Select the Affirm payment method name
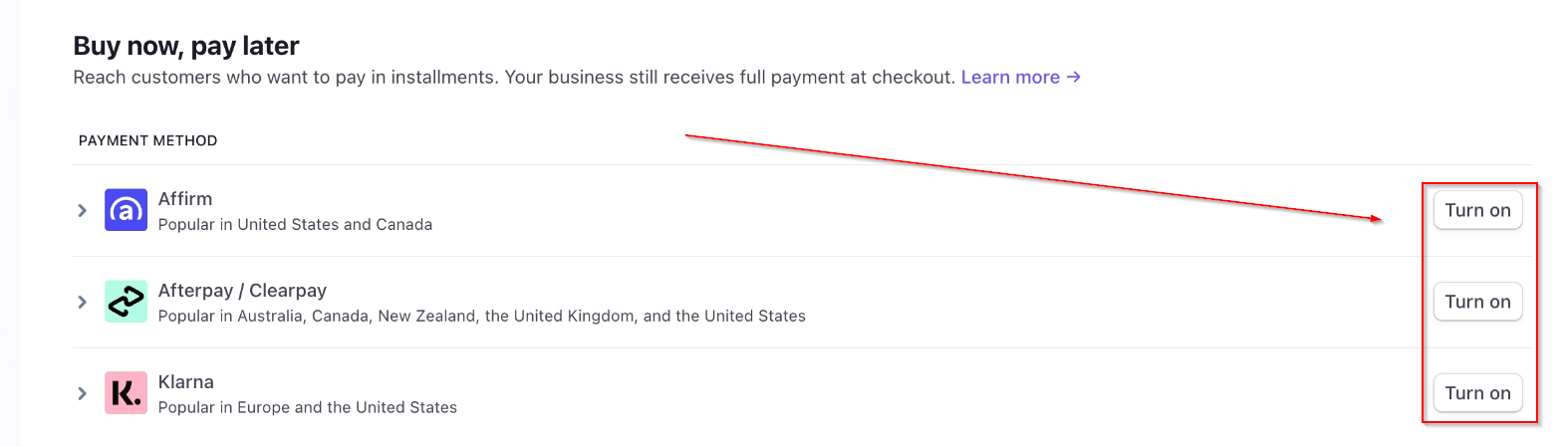Screen dimensions: 1568x447 [185, 199]
